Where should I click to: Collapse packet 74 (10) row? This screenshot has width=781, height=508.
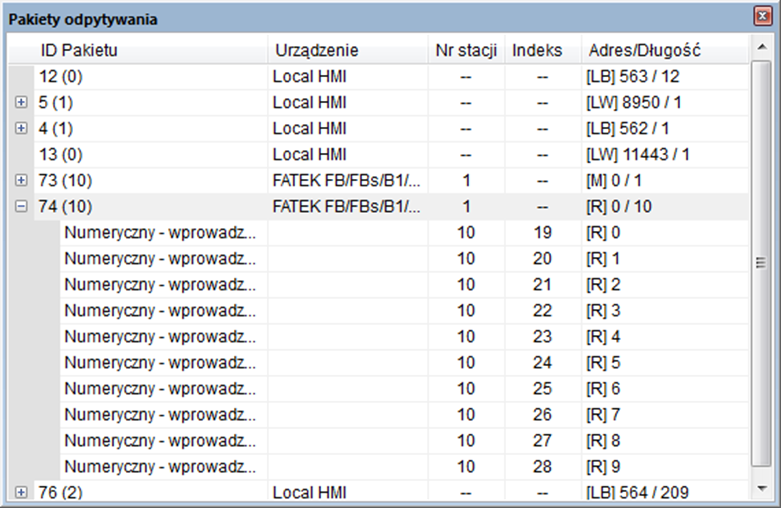tap(21, 206)
